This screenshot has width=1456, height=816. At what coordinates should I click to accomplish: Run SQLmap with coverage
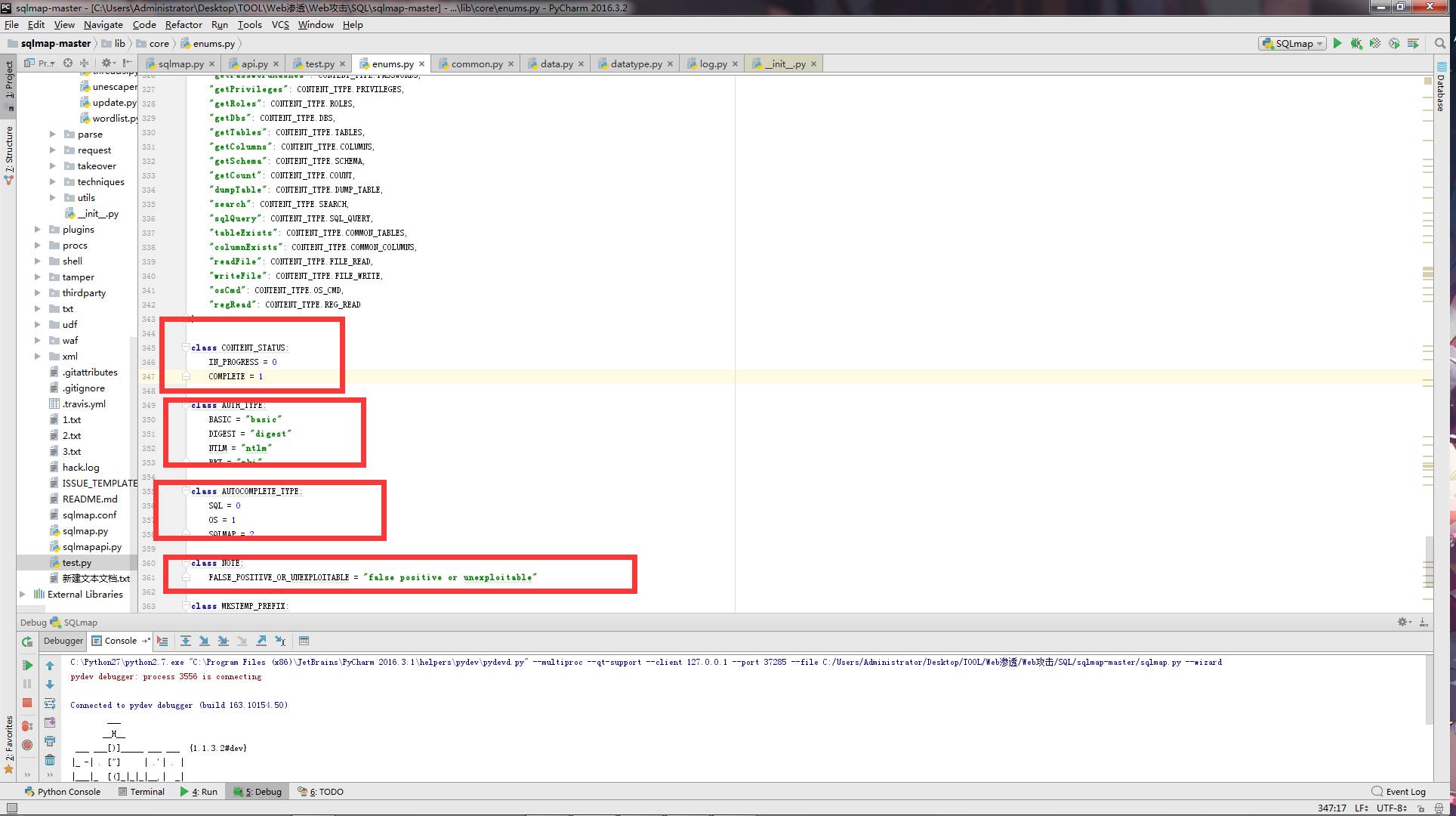(1375, 44)
